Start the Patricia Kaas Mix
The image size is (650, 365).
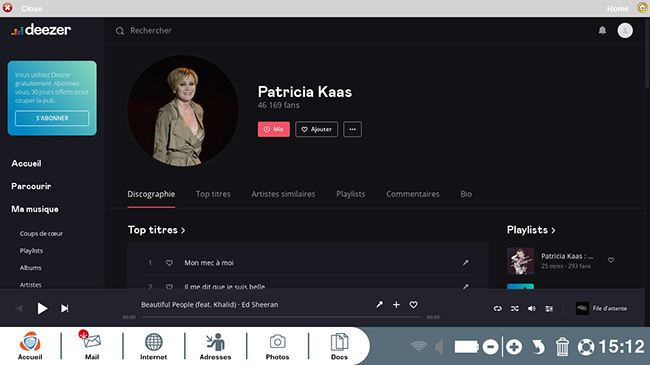pyautogui.click(x=274, y=129)
